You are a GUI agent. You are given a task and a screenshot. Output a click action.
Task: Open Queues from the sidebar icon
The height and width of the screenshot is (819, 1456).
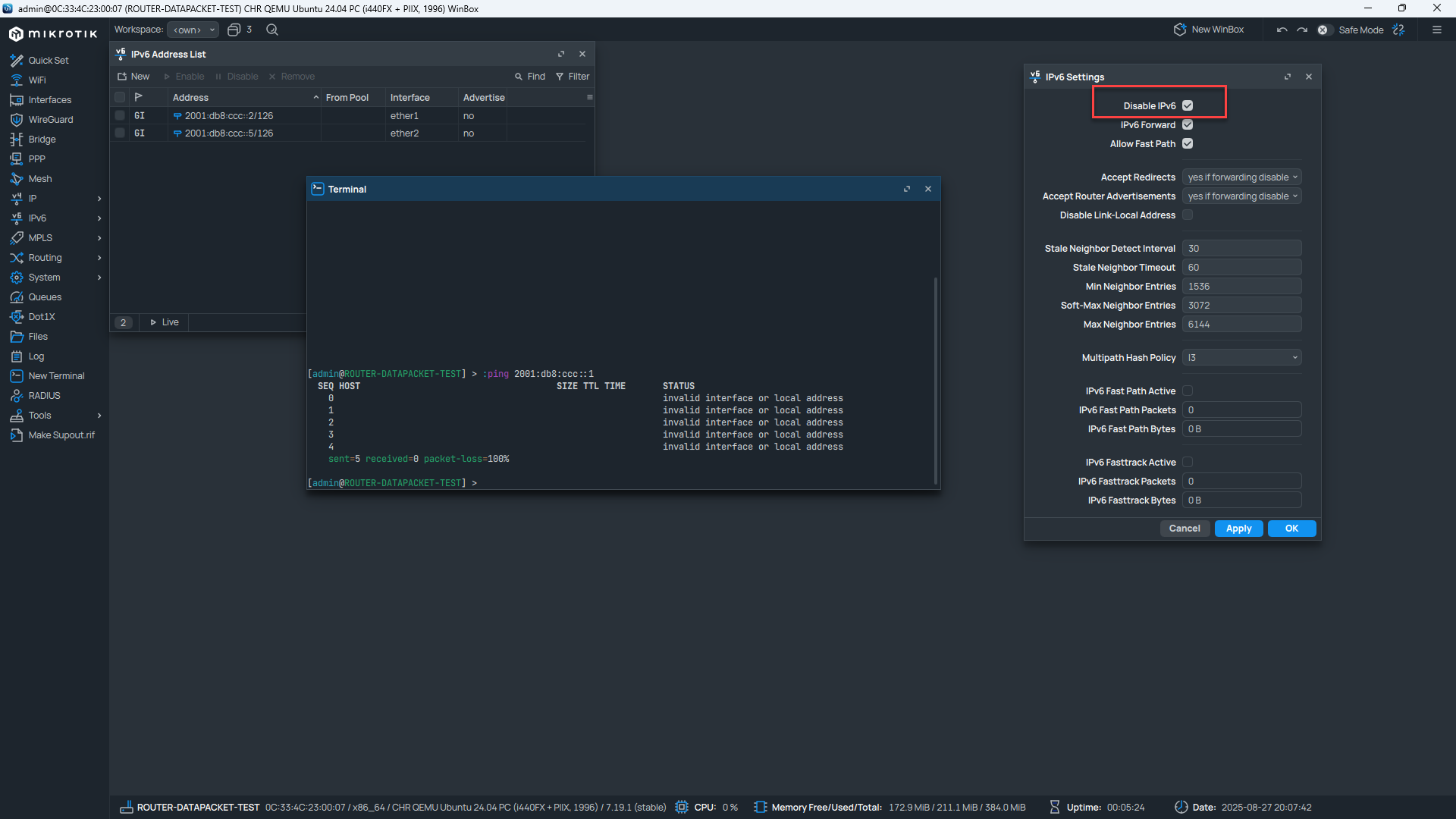16,297
